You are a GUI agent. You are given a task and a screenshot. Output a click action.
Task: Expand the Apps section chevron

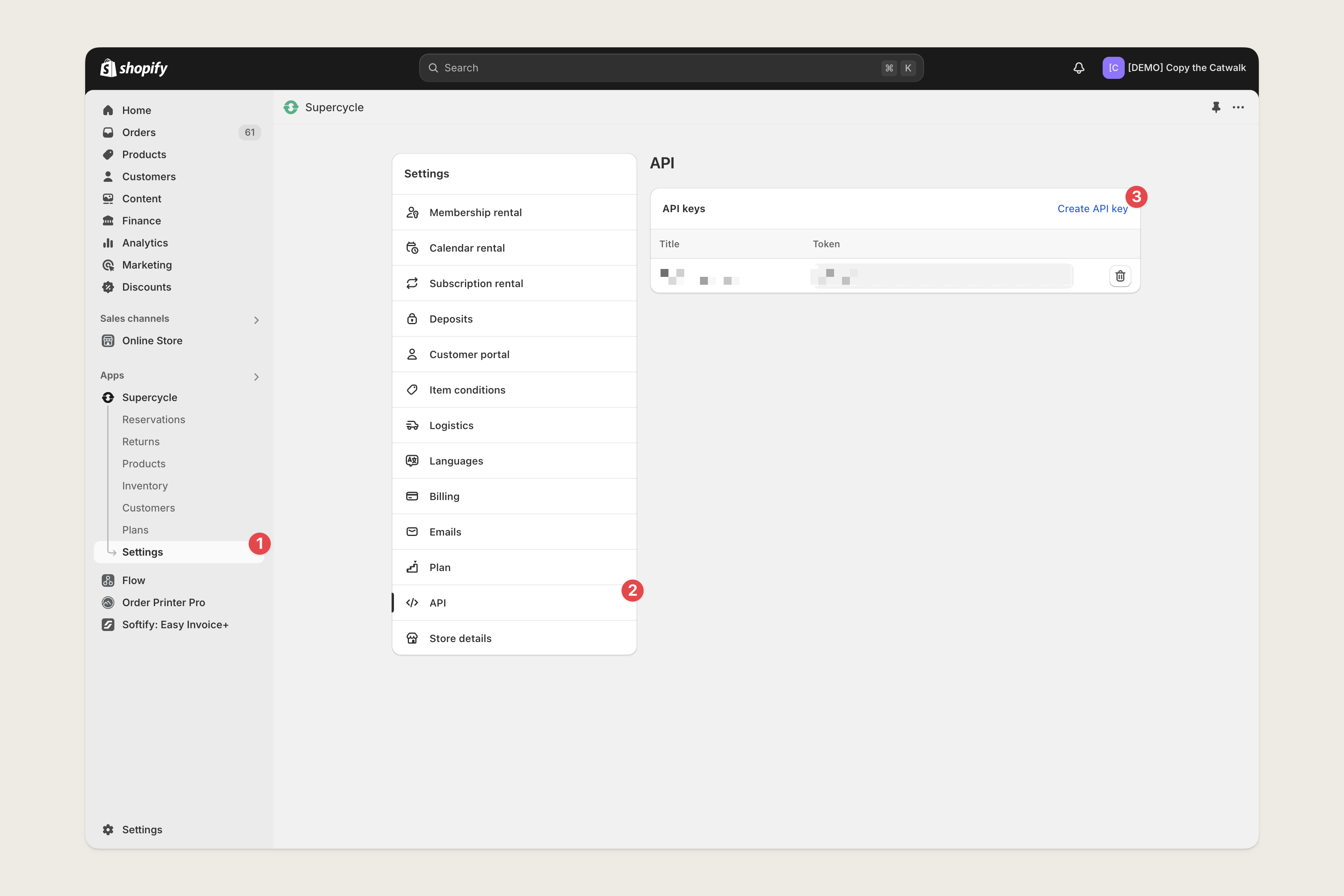point(256,377)
